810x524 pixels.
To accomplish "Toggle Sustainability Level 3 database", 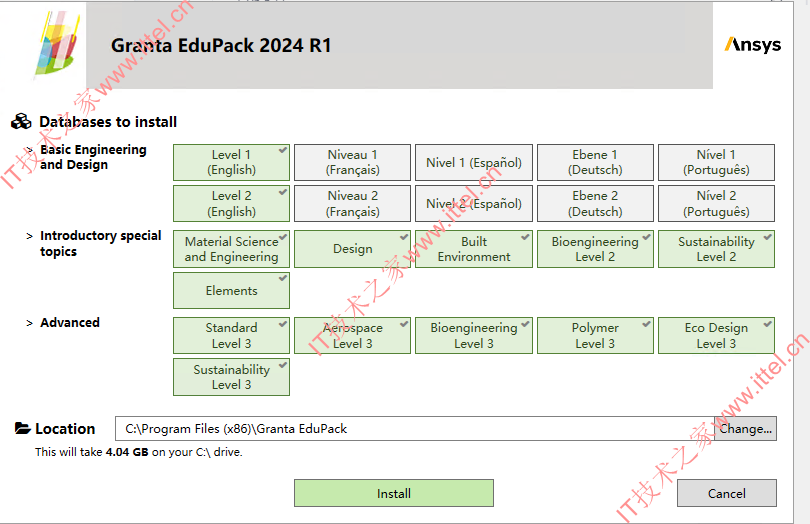I will (231, 377).
